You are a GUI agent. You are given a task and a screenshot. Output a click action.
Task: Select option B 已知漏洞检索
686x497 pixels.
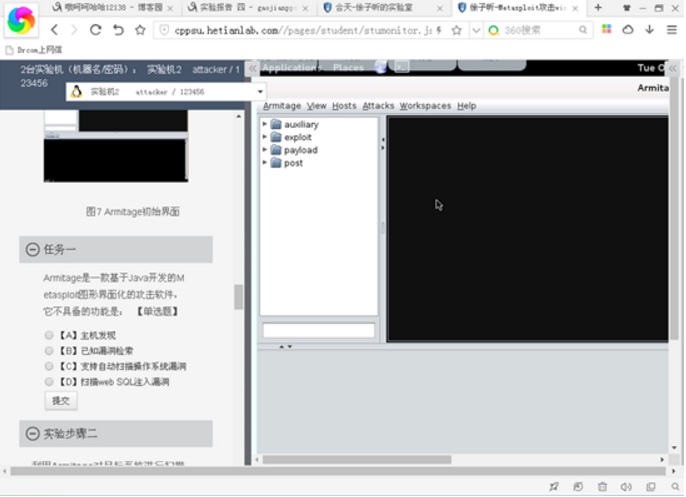point(49,350)
